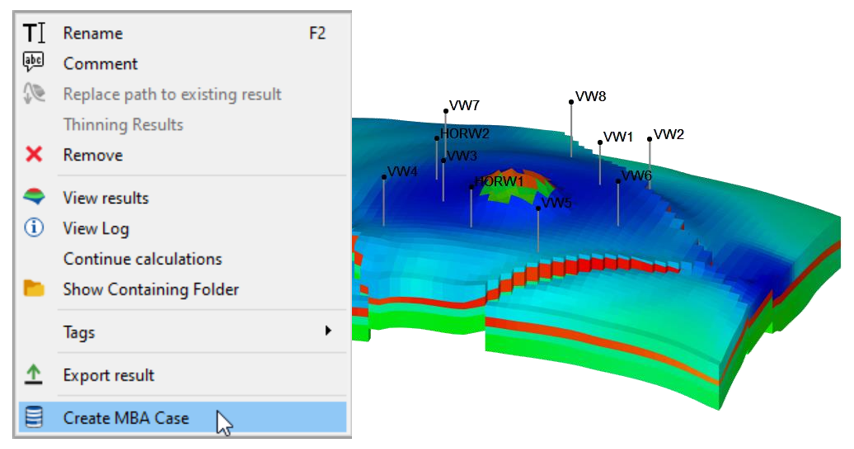
Task: Click well label HORW1
Action: pyautogui.click(x=499, y=181)
